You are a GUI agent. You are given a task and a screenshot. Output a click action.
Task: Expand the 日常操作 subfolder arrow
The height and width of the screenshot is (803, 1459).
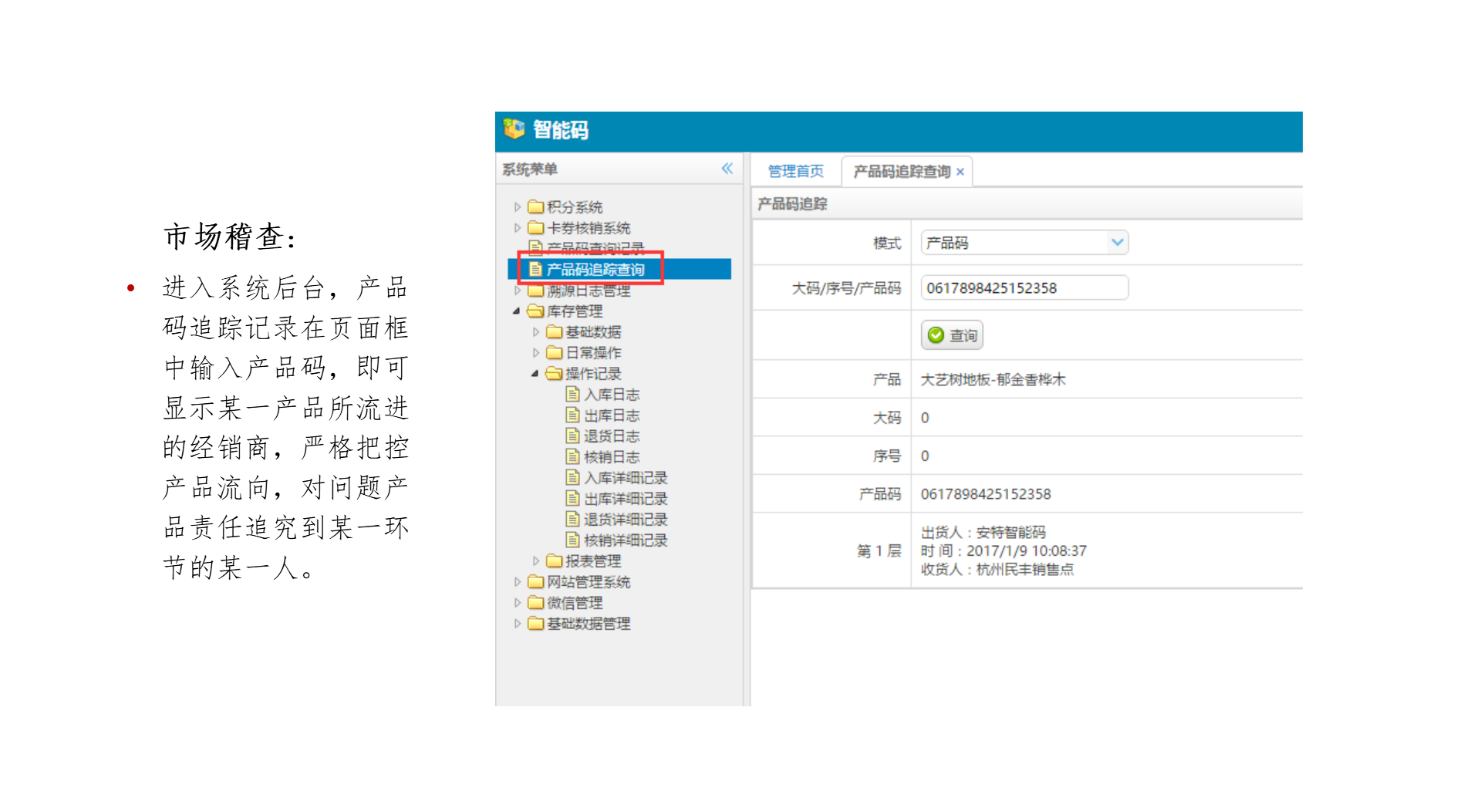(x=537, y=353)
